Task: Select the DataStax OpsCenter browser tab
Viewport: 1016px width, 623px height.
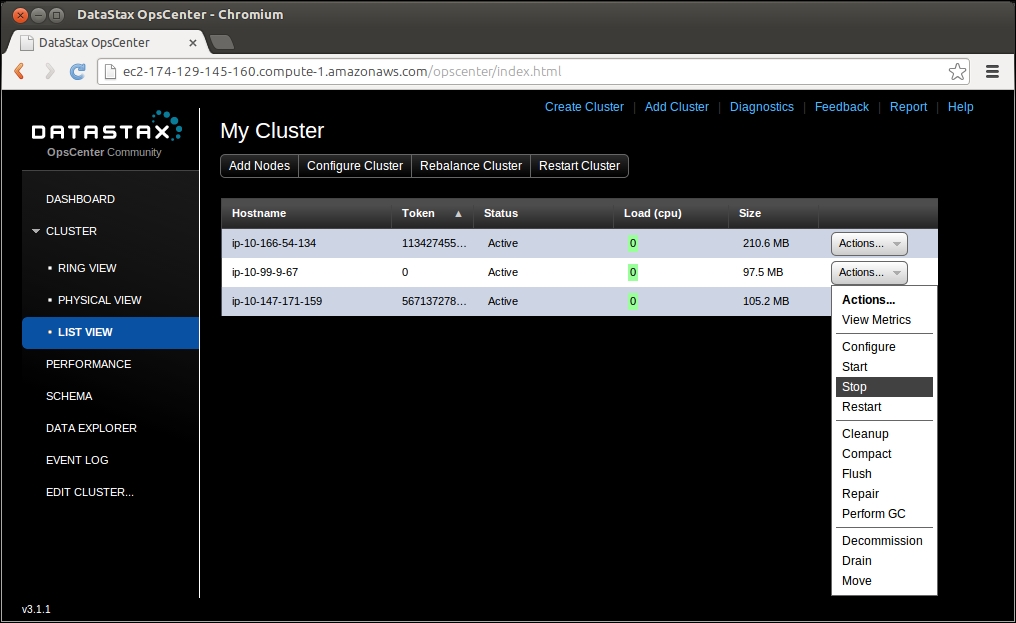Action: tap(107, 43)
